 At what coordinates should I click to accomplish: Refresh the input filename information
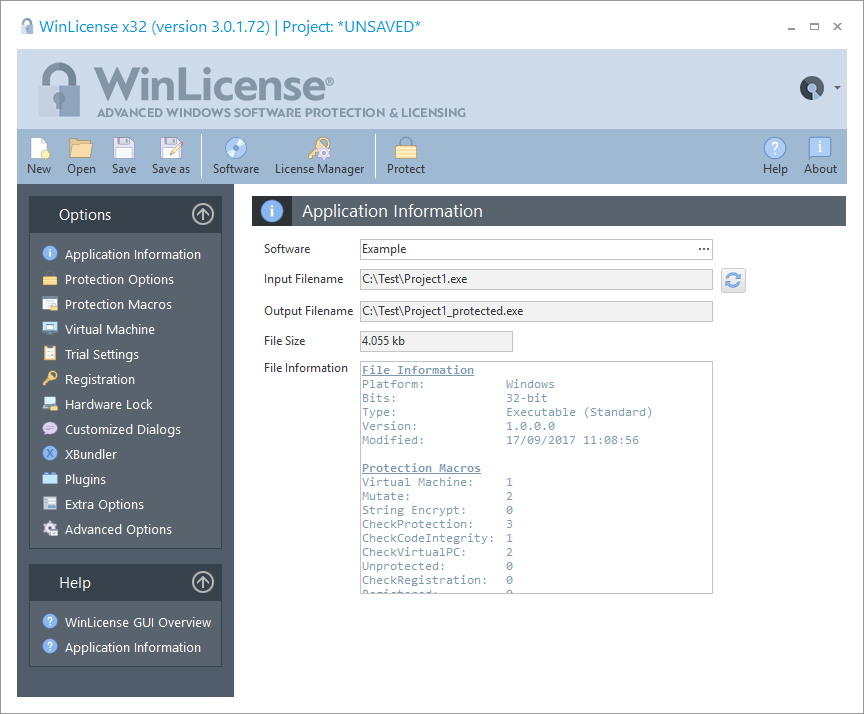click(733, 280)
